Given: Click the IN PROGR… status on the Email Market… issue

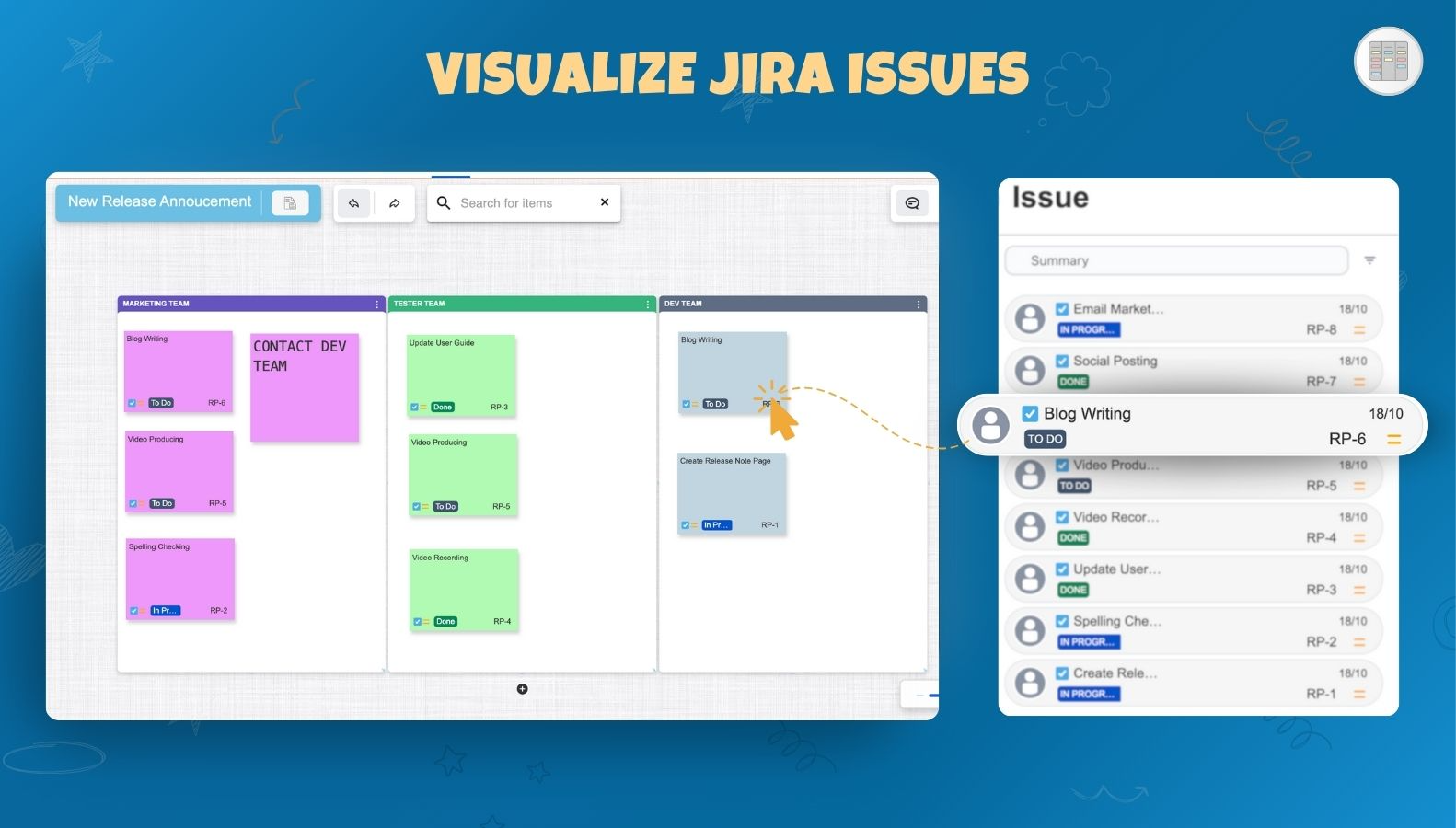Looking at the screenshot, I should coord(1089,330).
